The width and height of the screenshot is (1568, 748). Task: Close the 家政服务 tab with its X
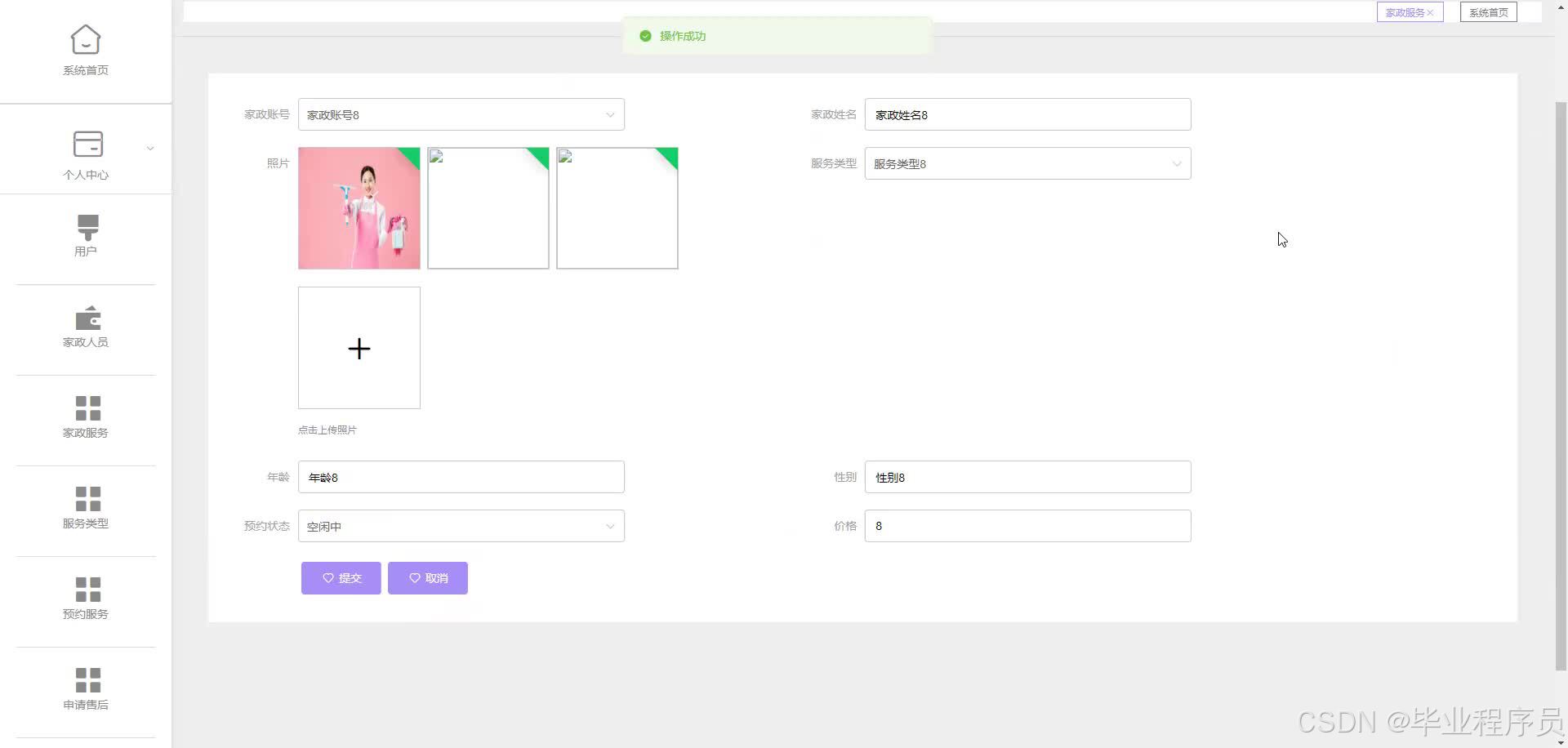tap(1430, 13)
